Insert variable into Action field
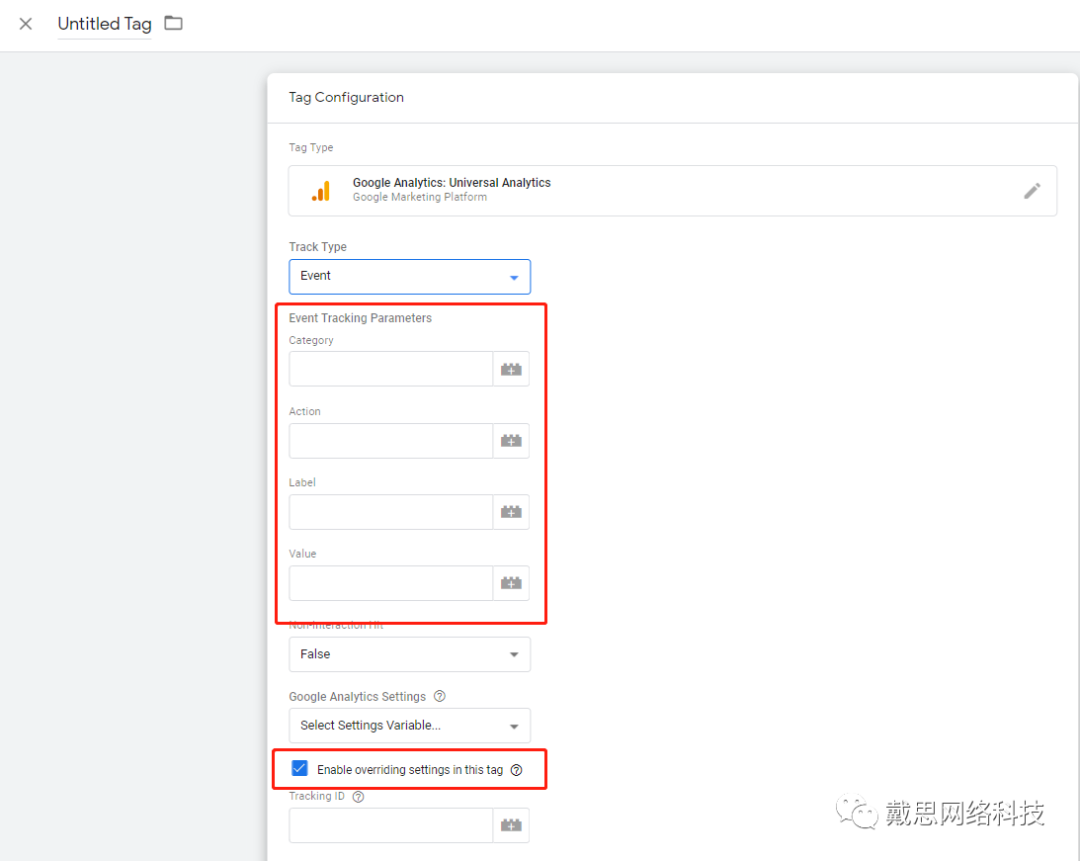This screenshot has width=1080, height=861. pyautogui.click(x=511, y=441)
